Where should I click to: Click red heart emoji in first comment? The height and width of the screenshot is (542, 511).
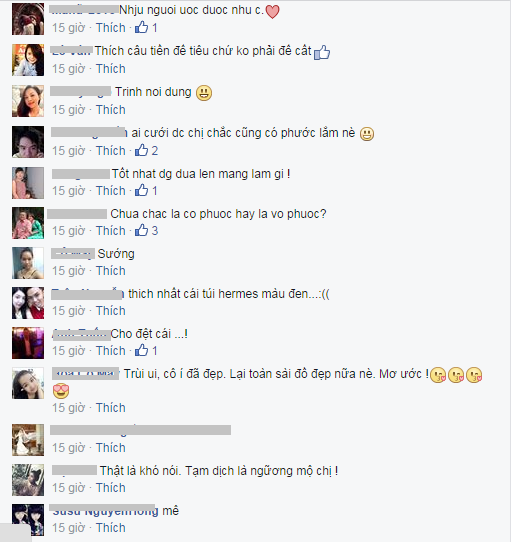point(272,12)
